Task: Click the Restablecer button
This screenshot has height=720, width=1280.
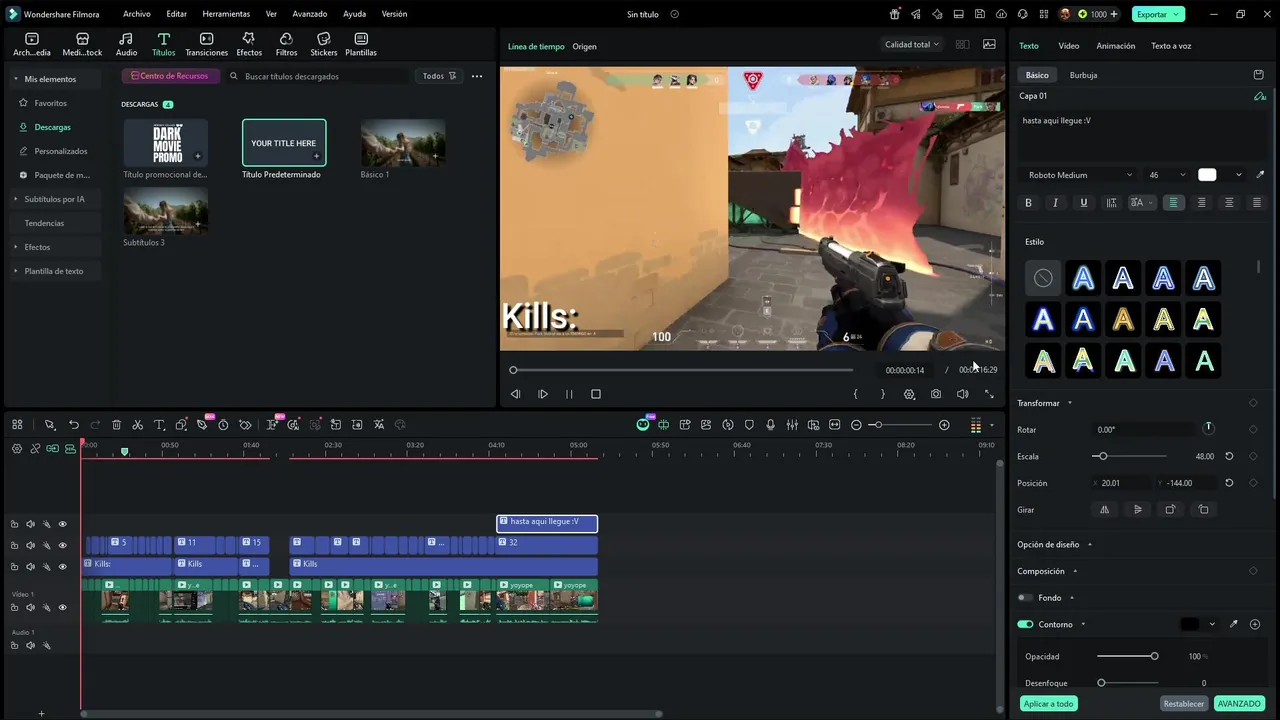Action: 1184,703
